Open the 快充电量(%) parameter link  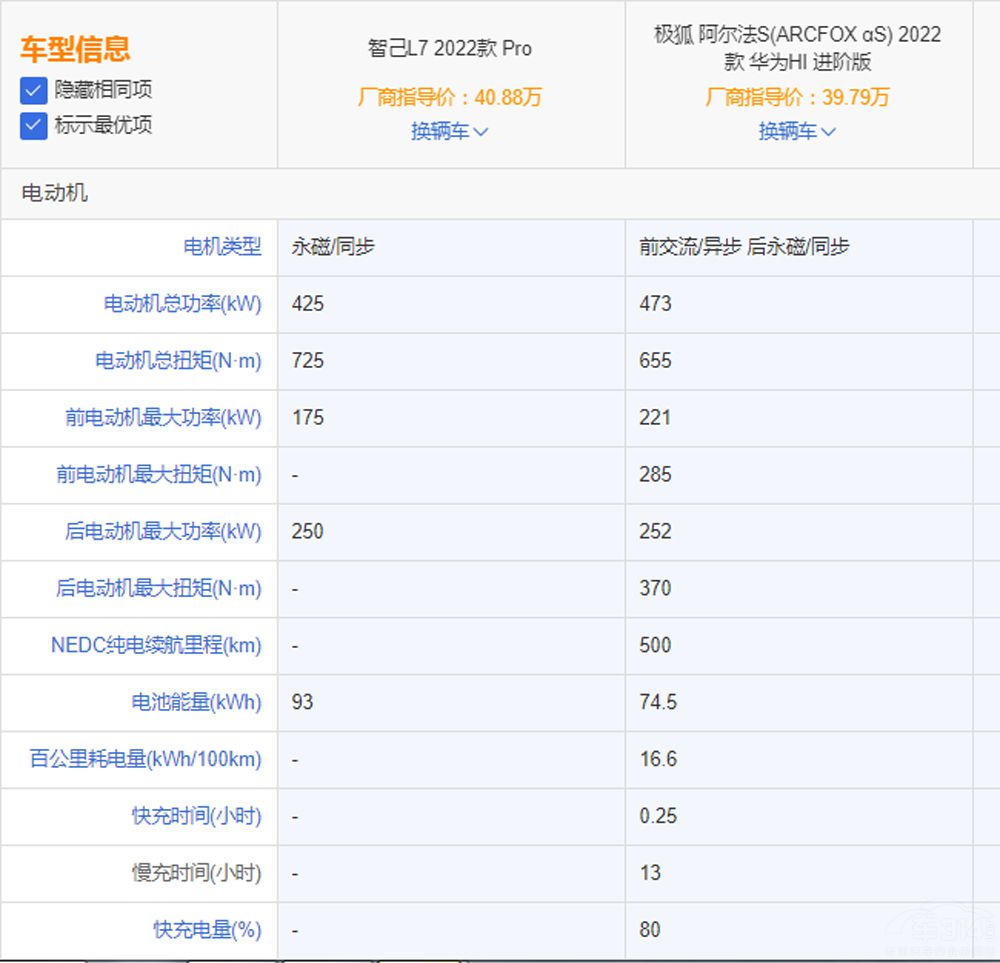pyautogui.click(x=204, y=930)
